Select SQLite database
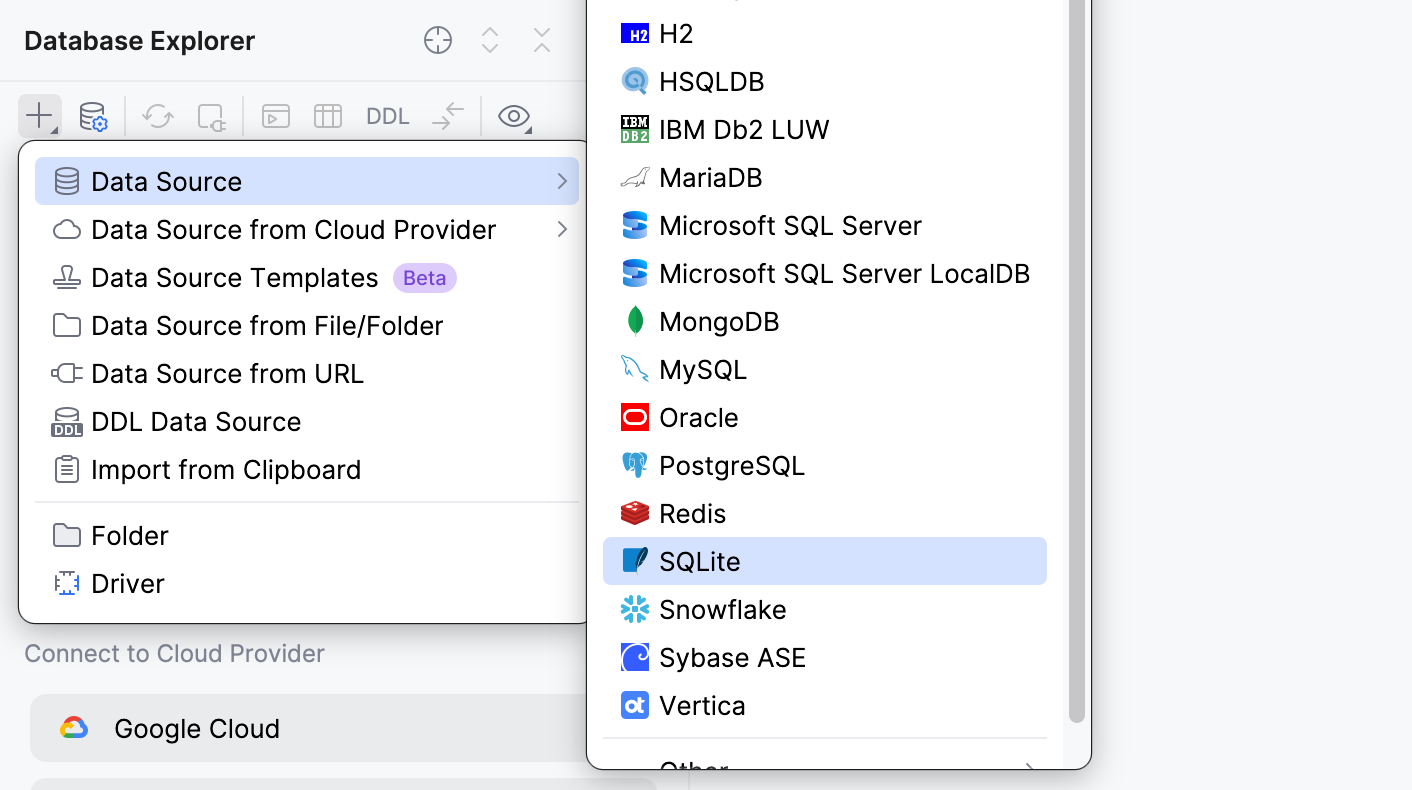The height and width of the screenshot is (790, 1412). coord(825,561)
